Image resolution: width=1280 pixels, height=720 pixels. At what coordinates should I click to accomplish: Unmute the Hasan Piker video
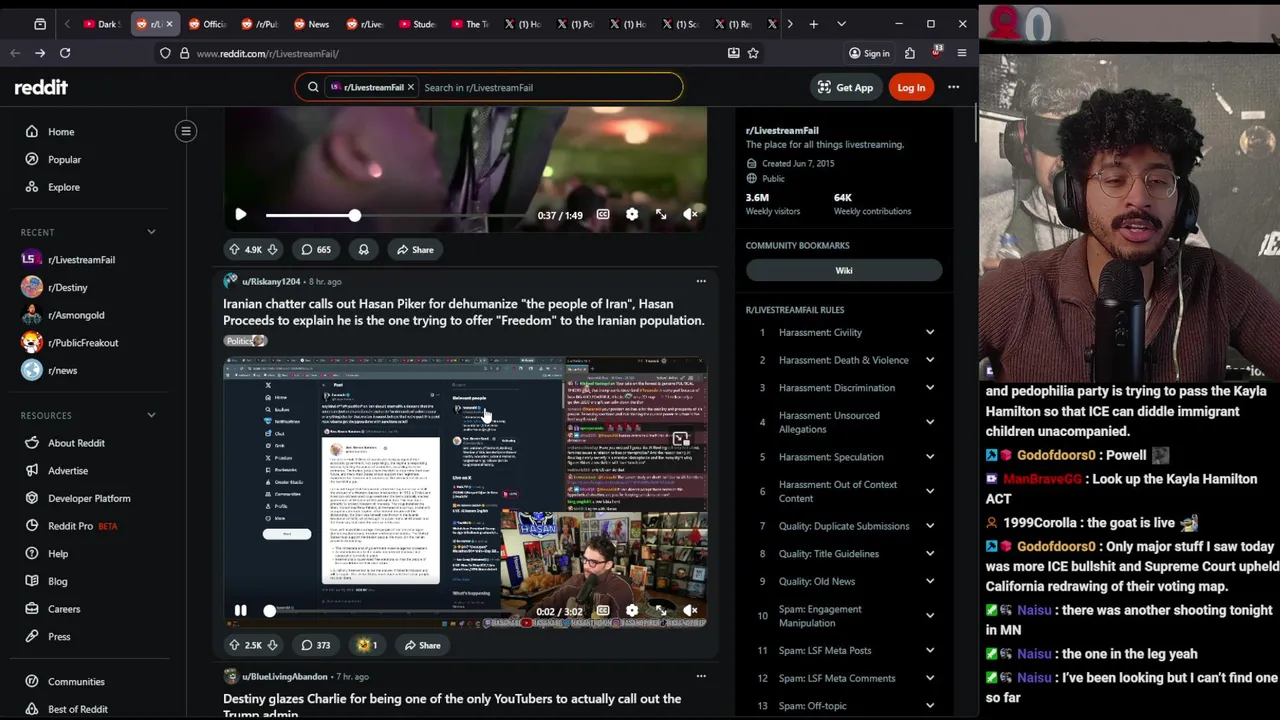click(690, 610)
